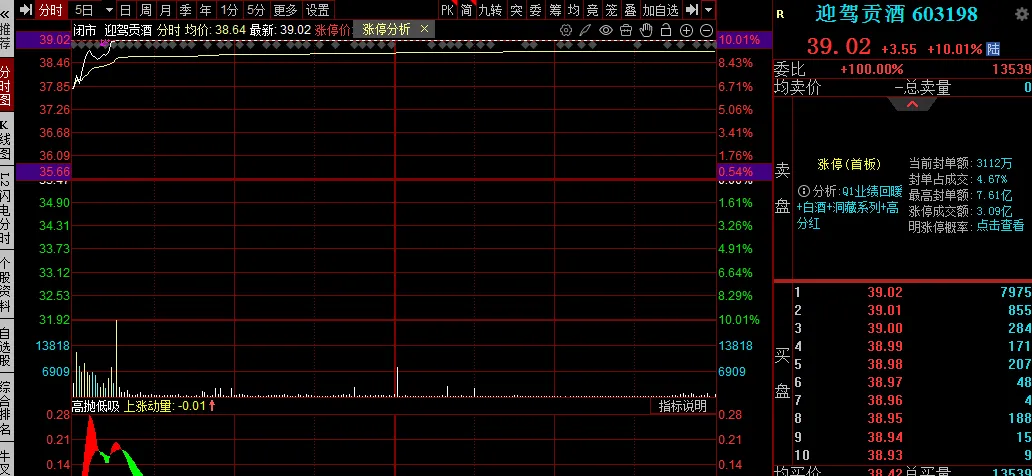Screen dimensions: 1032x476
Task: Add stock via 加自选 button
Action: click(660, 10)
